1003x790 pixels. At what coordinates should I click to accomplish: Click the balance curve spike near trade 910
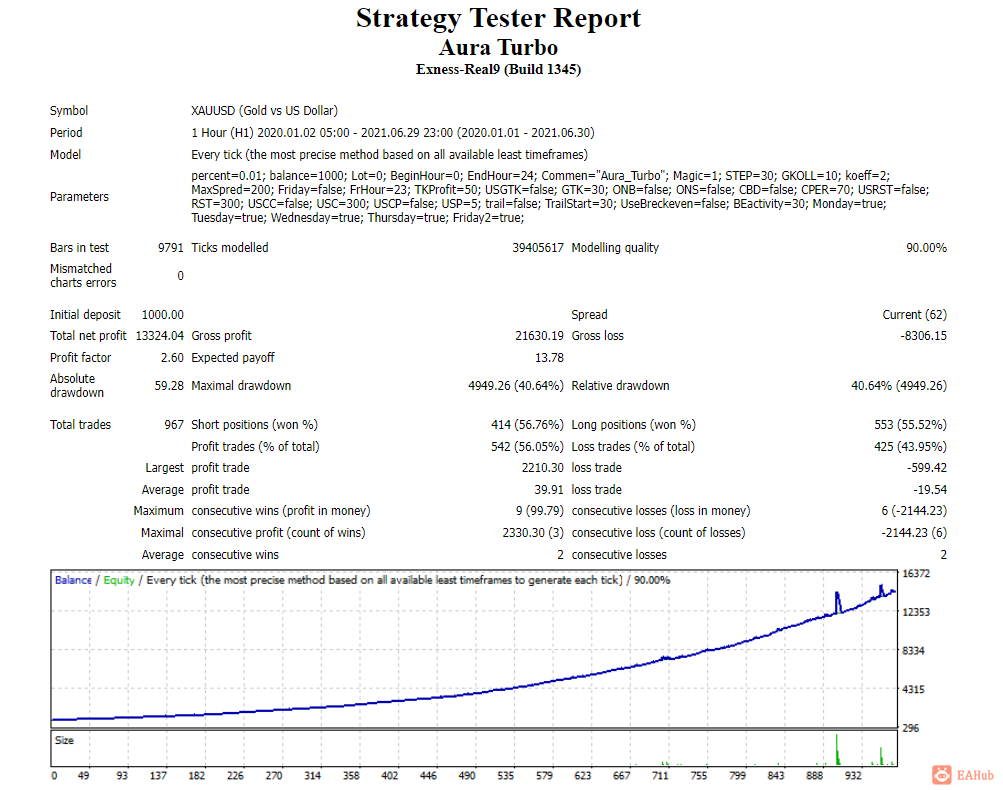coord(837,603)
